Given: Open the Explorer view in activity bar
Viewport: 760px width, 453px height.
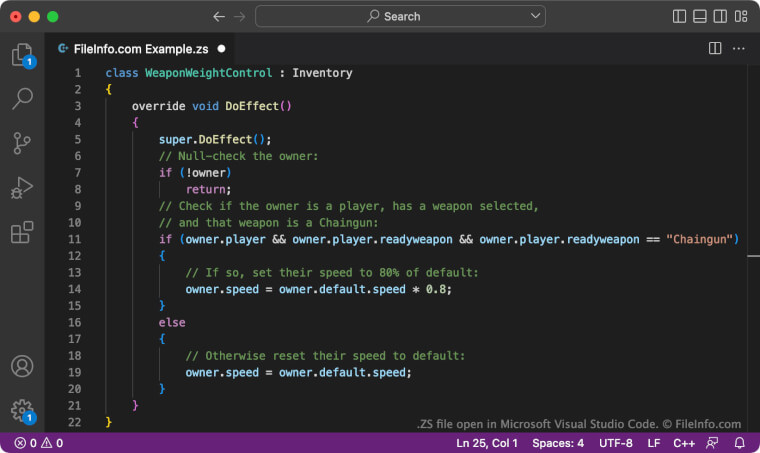Looking at the screenshot, I should point(22,55).
